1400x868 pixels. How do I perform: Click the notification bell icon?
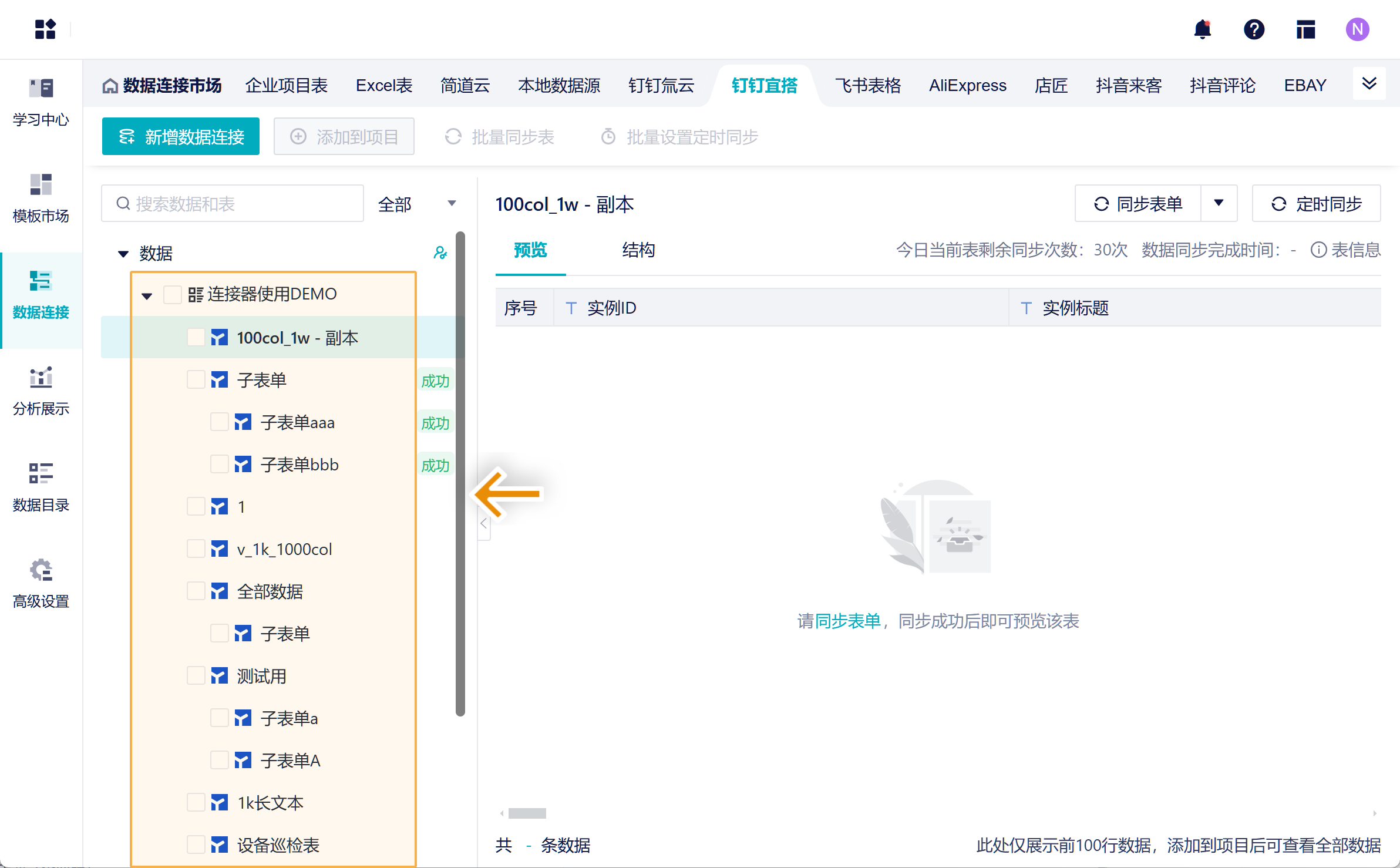(x=1202, y=29)
